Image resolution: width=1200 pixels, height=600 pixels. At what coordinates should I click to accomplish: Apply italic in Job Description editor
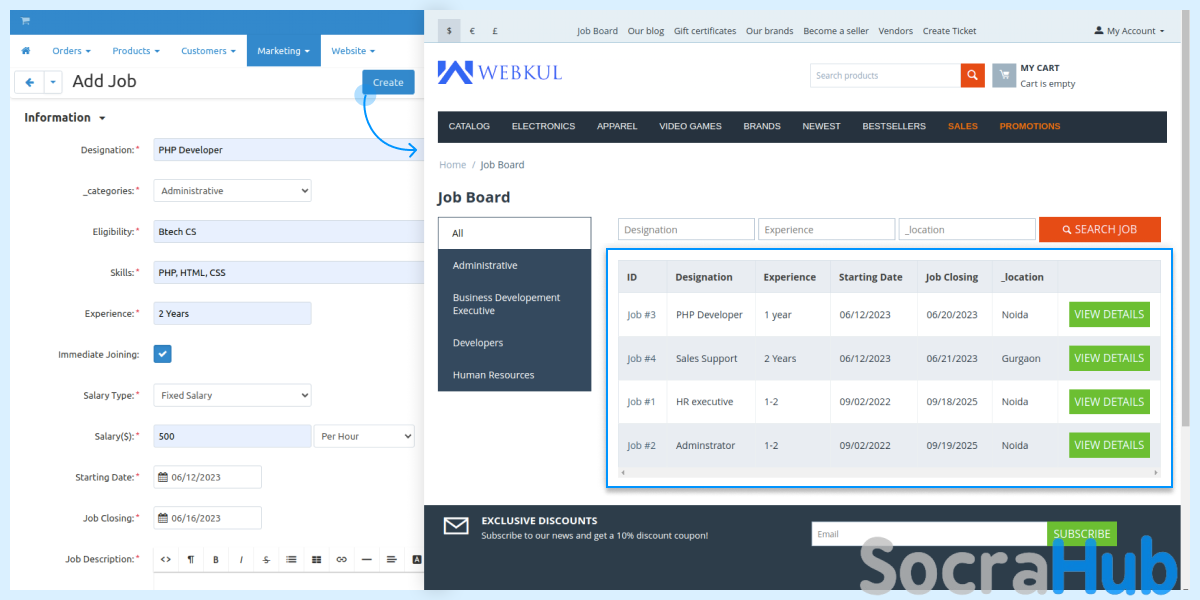tap(241, 559)
